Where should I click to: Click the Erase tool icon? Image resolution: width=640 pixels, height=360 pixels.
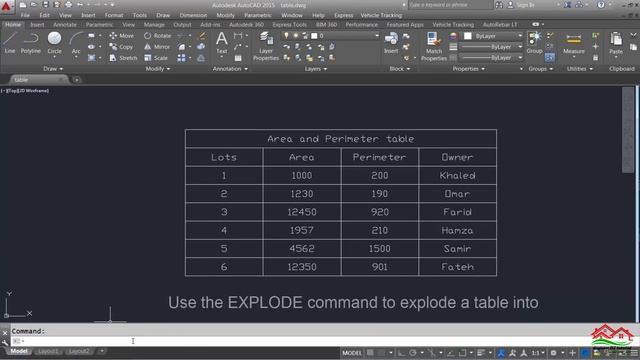pyautogui.click(x=202, y=36)
